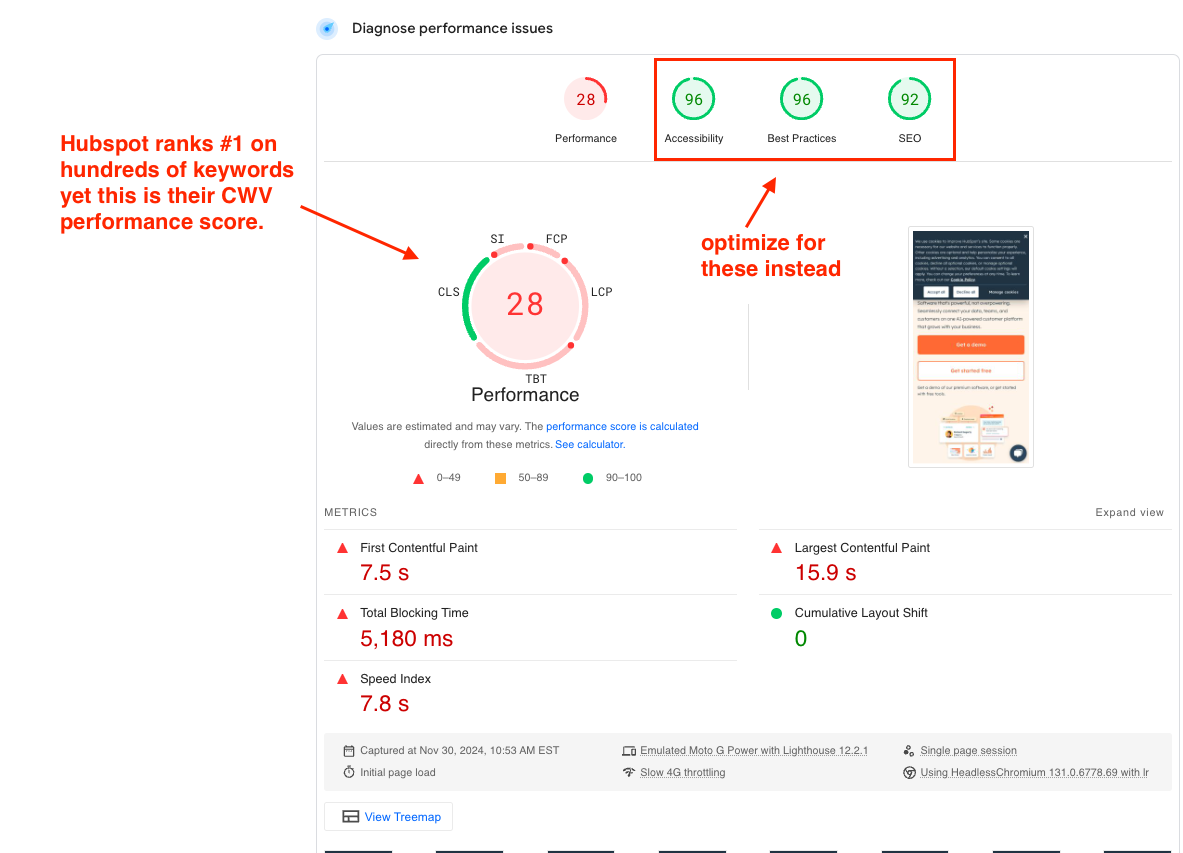
Task: Open the Using HeadlessChromium 131 link
Action: tap(1034, 772)
